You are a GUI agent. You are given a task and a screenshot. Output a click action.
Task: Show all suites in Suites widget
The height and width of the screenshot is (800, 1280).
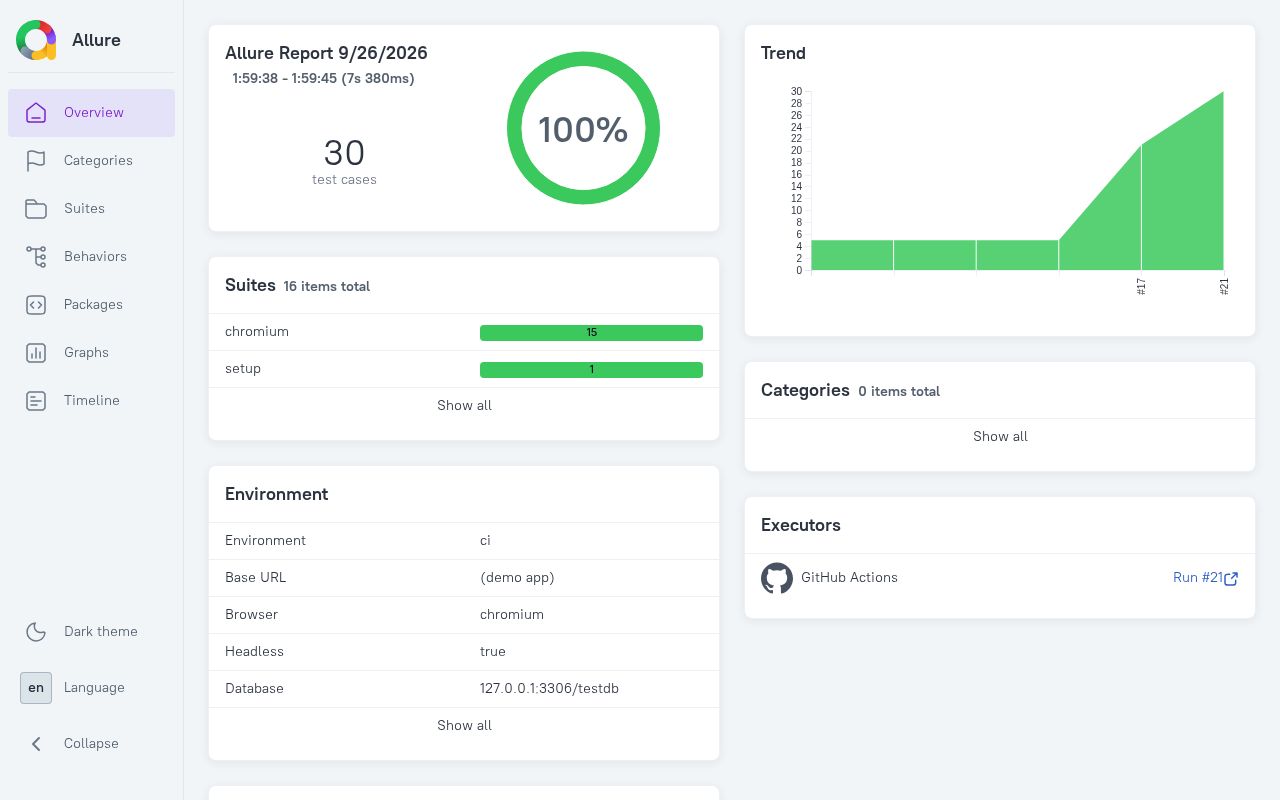tap(464, 405)
